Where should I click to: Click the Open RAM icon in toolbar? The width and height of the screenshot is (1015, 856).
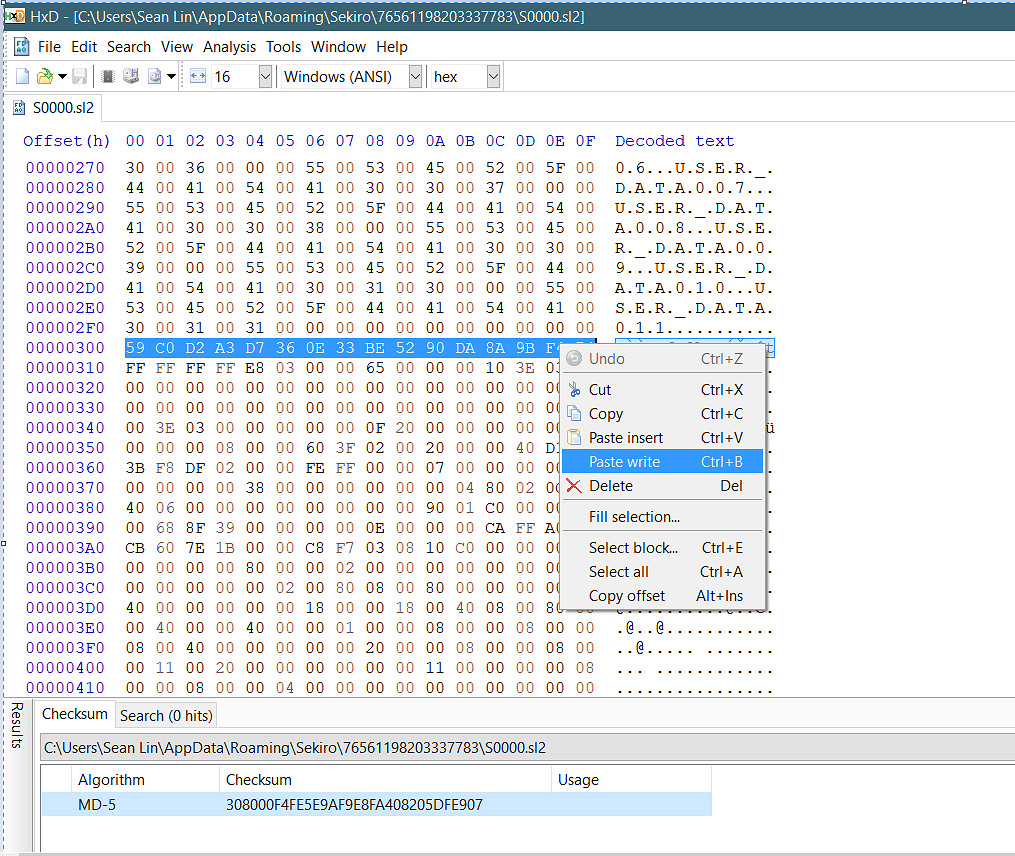pyautogui.click(x=108, y=77)
